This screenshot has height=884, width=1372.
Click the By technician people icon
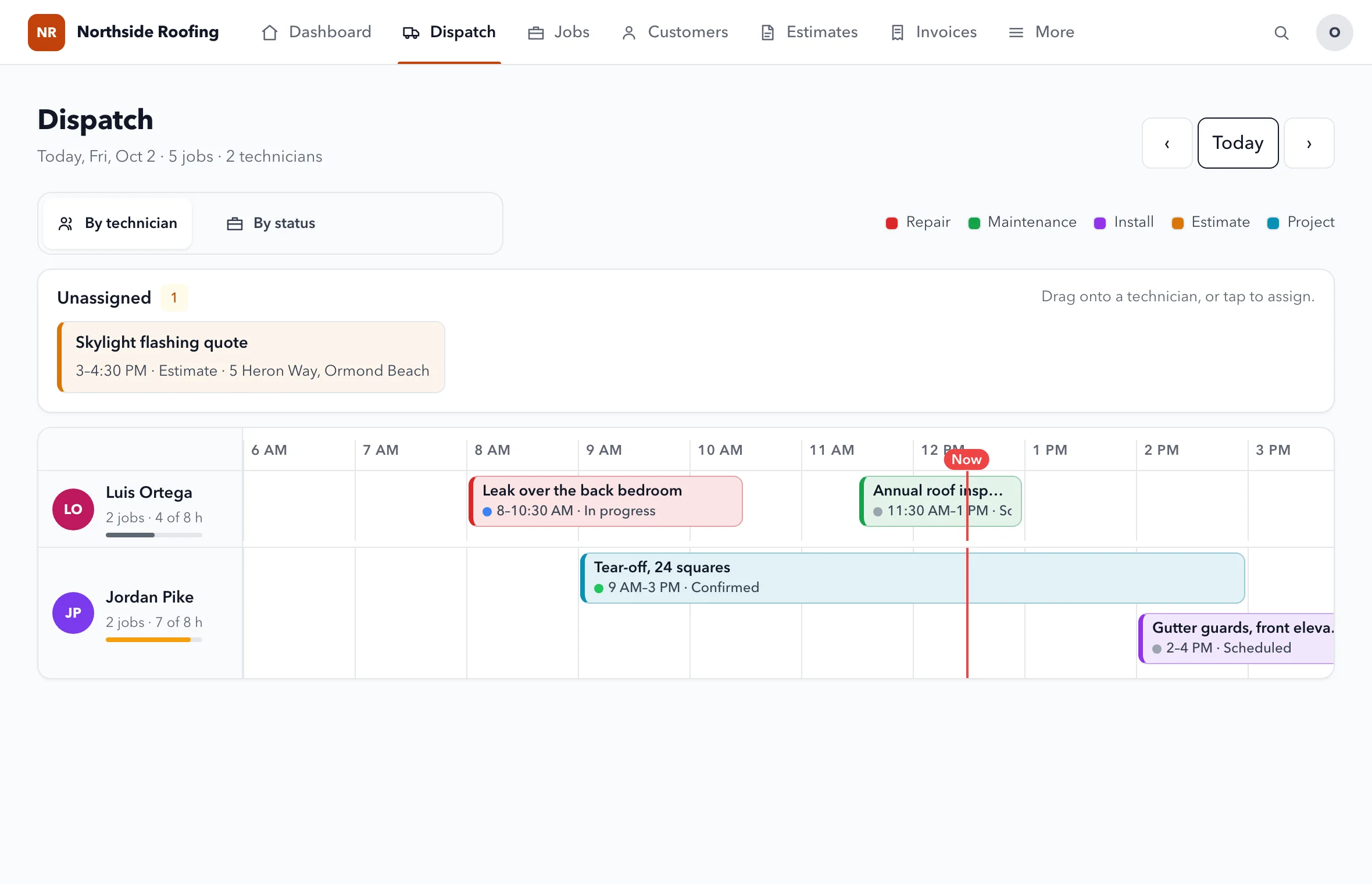(66, 223)
